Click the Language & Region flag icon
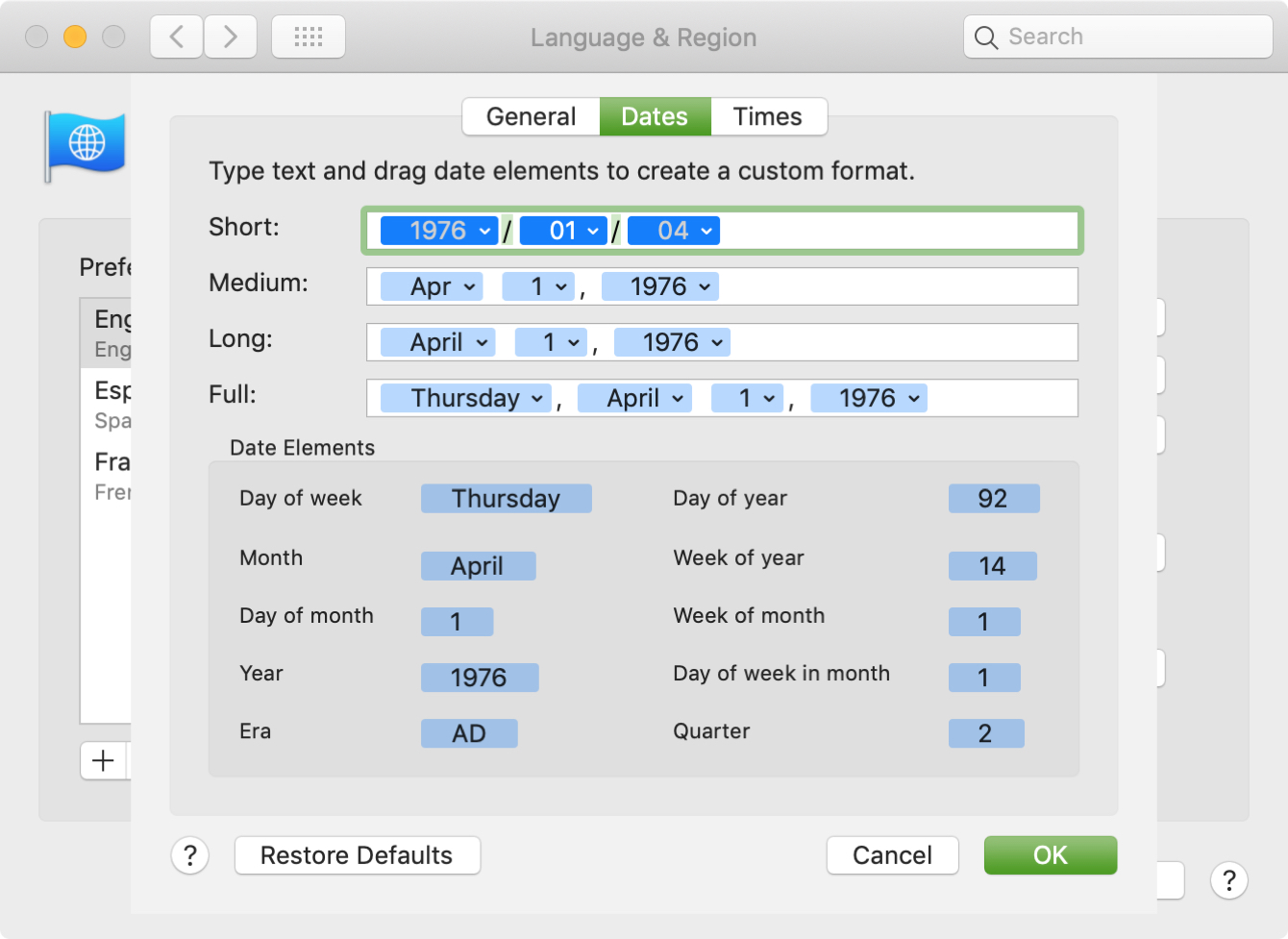 86,146
